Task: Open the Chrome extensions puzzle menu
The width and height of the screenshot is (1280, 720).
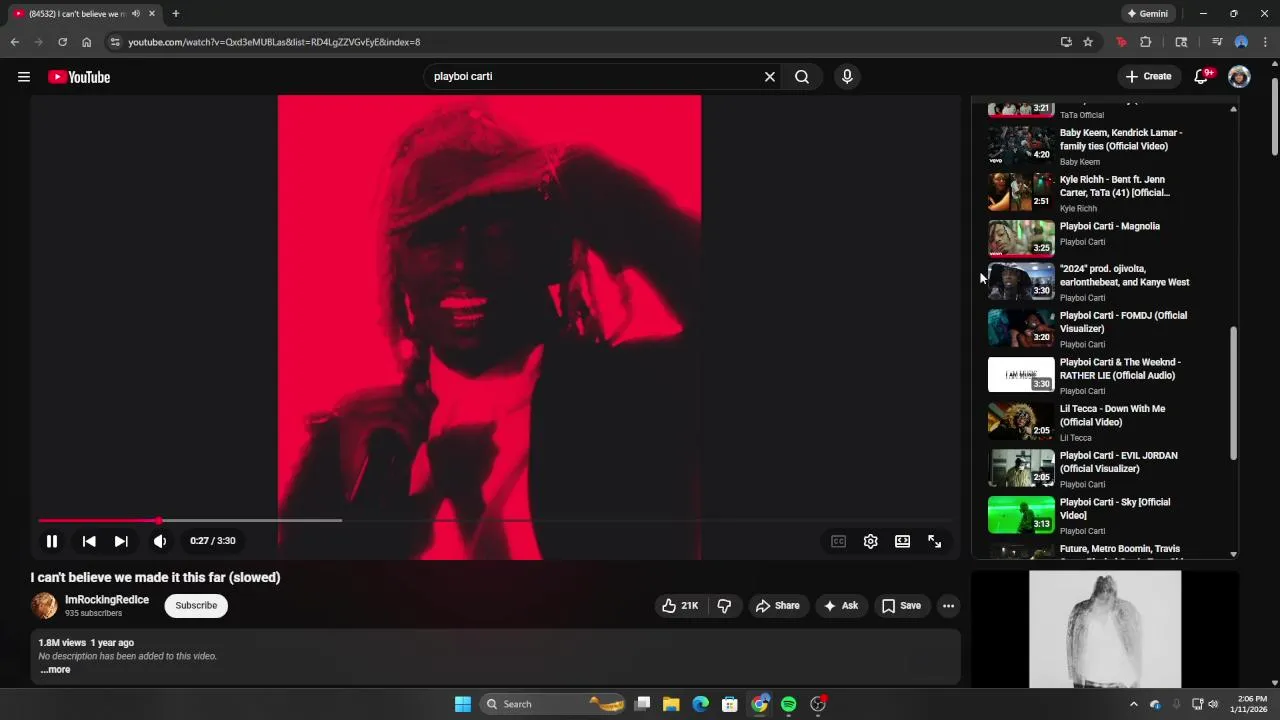Action: point(1146,42)
